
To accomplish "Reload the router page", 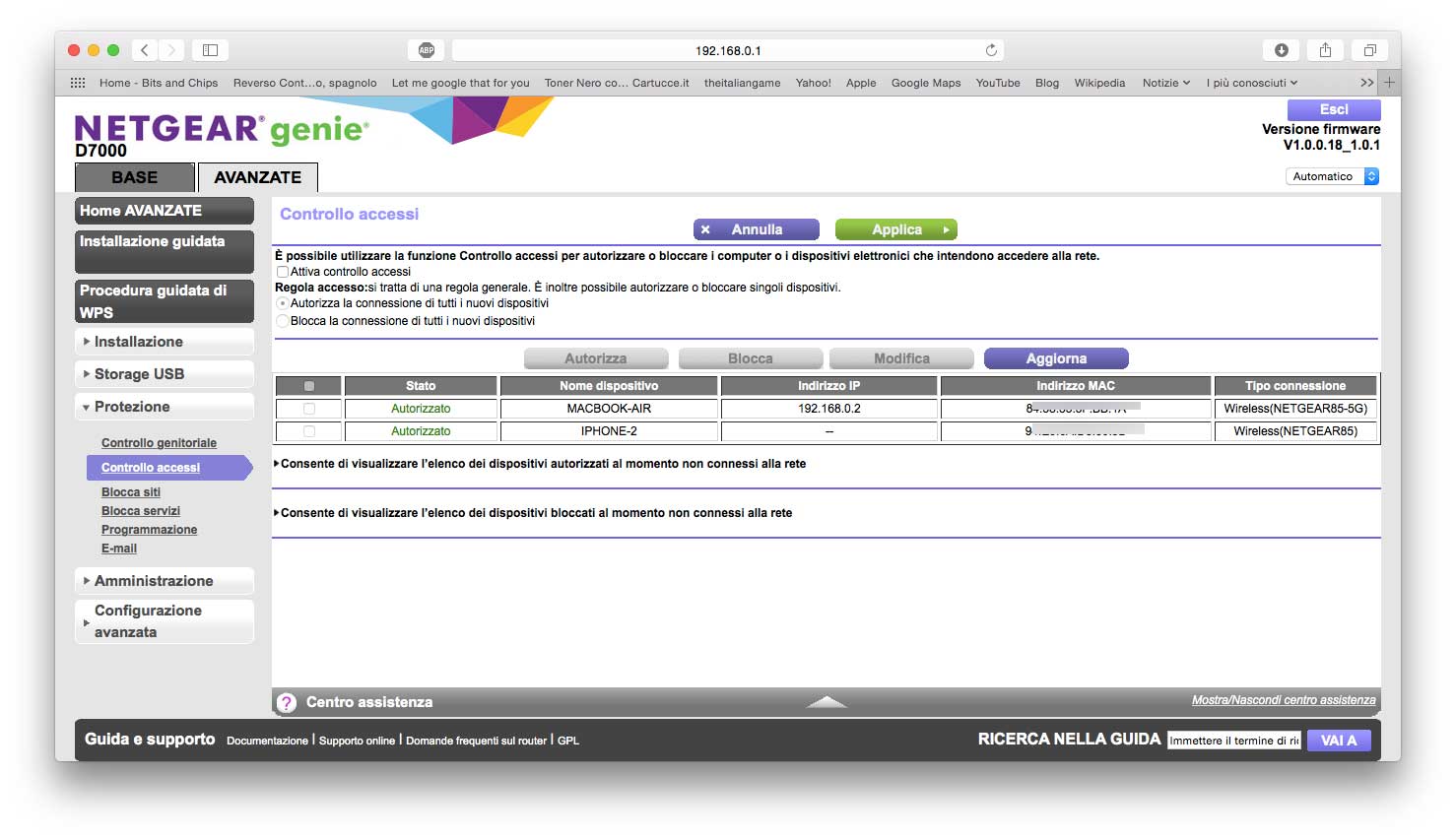I will 991,50.
